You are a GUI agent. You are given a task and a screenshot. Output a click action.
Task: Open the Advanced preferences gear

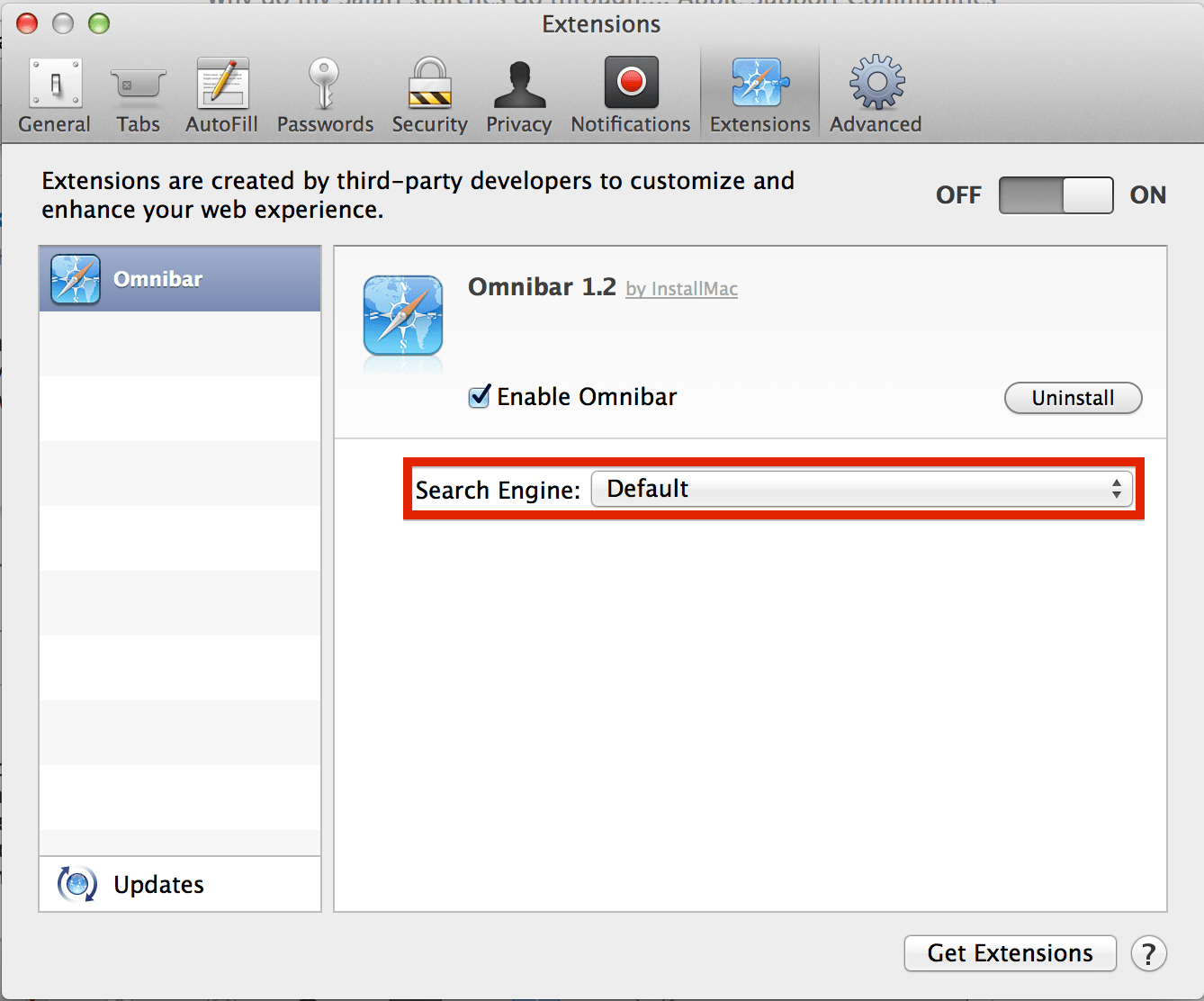pos(876,95)
